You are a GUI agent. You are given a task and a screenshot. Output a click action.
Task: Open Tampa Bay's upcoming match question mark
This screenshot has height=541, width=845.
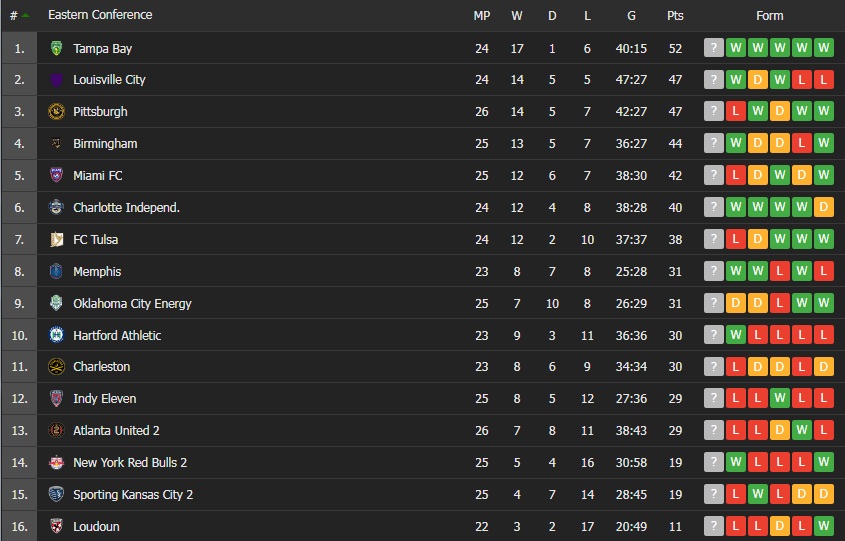[713, 48]
